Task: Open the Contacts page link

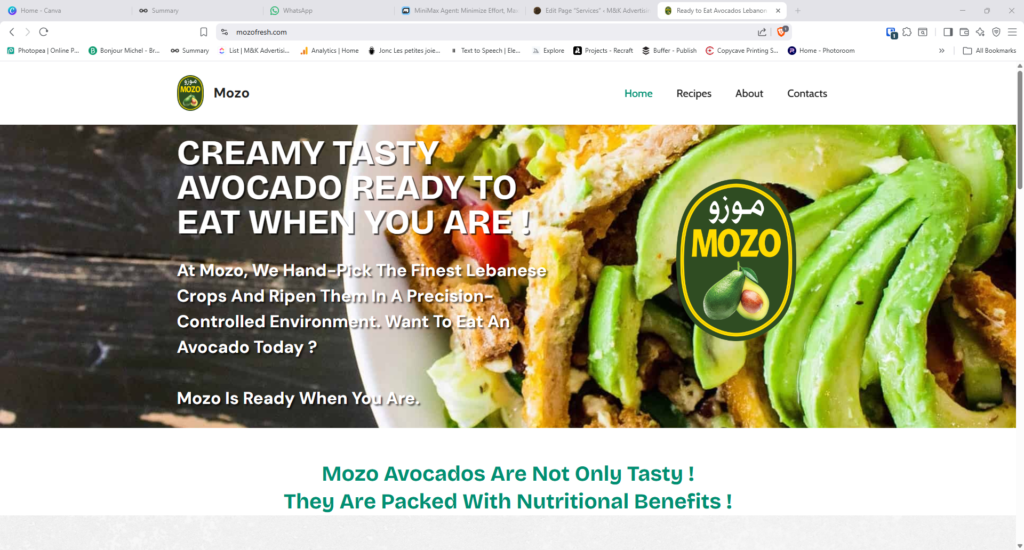Action: coord(807,93)
